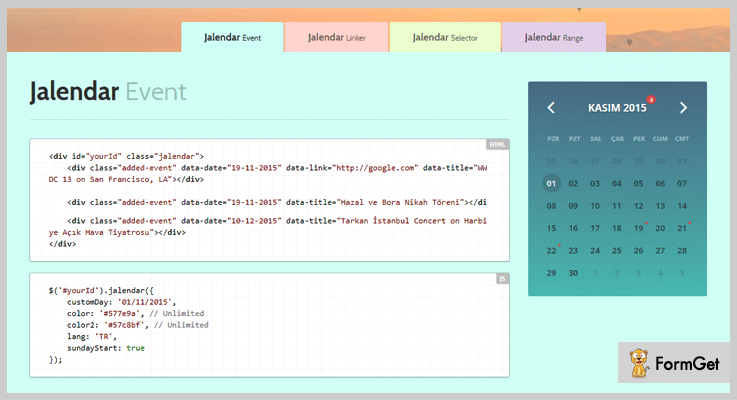Select day 09 in calendar
The width and height of the screenshot is (737, 400).
point(573,206)
